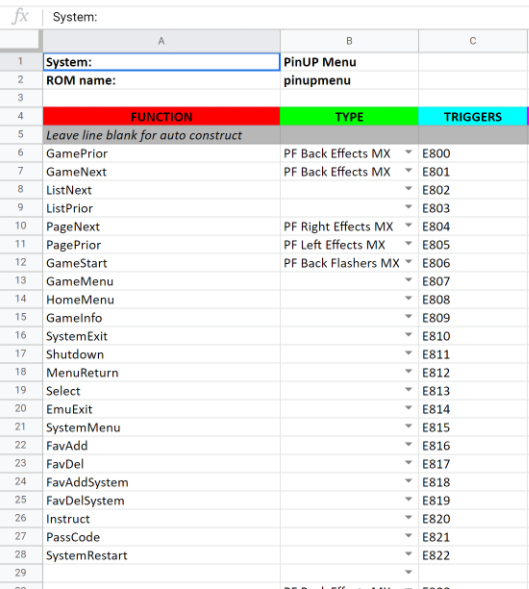
Task: Click the green TYPE header cell
Action: coord(349,116)
